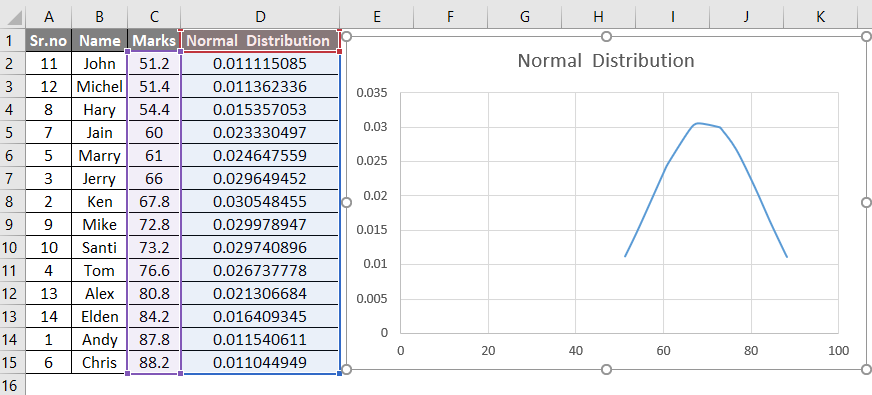
Task: Select row 16 header
Action: point(12,385)
